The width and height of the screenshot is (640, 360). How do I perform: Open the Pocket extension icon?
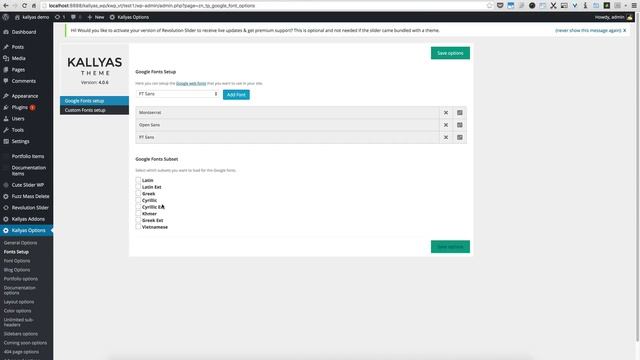coord(500,6)
